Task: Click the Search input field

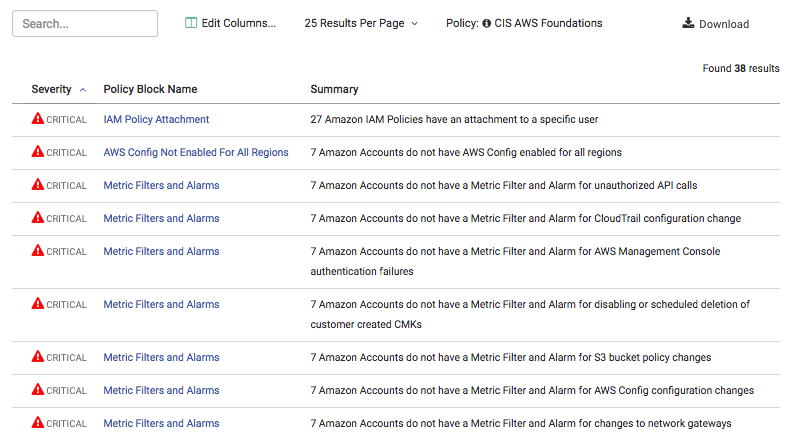Action: coord(85,23)
